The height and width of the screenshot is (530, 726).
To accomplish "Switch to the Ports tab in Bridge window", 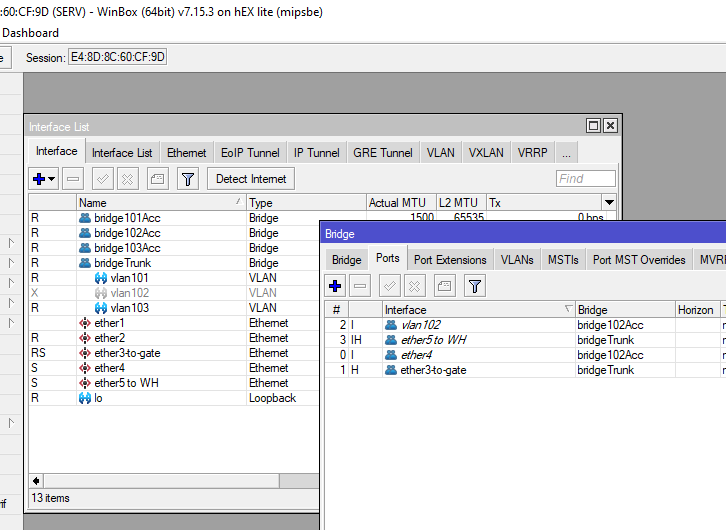I will click(x=388, y=258).
